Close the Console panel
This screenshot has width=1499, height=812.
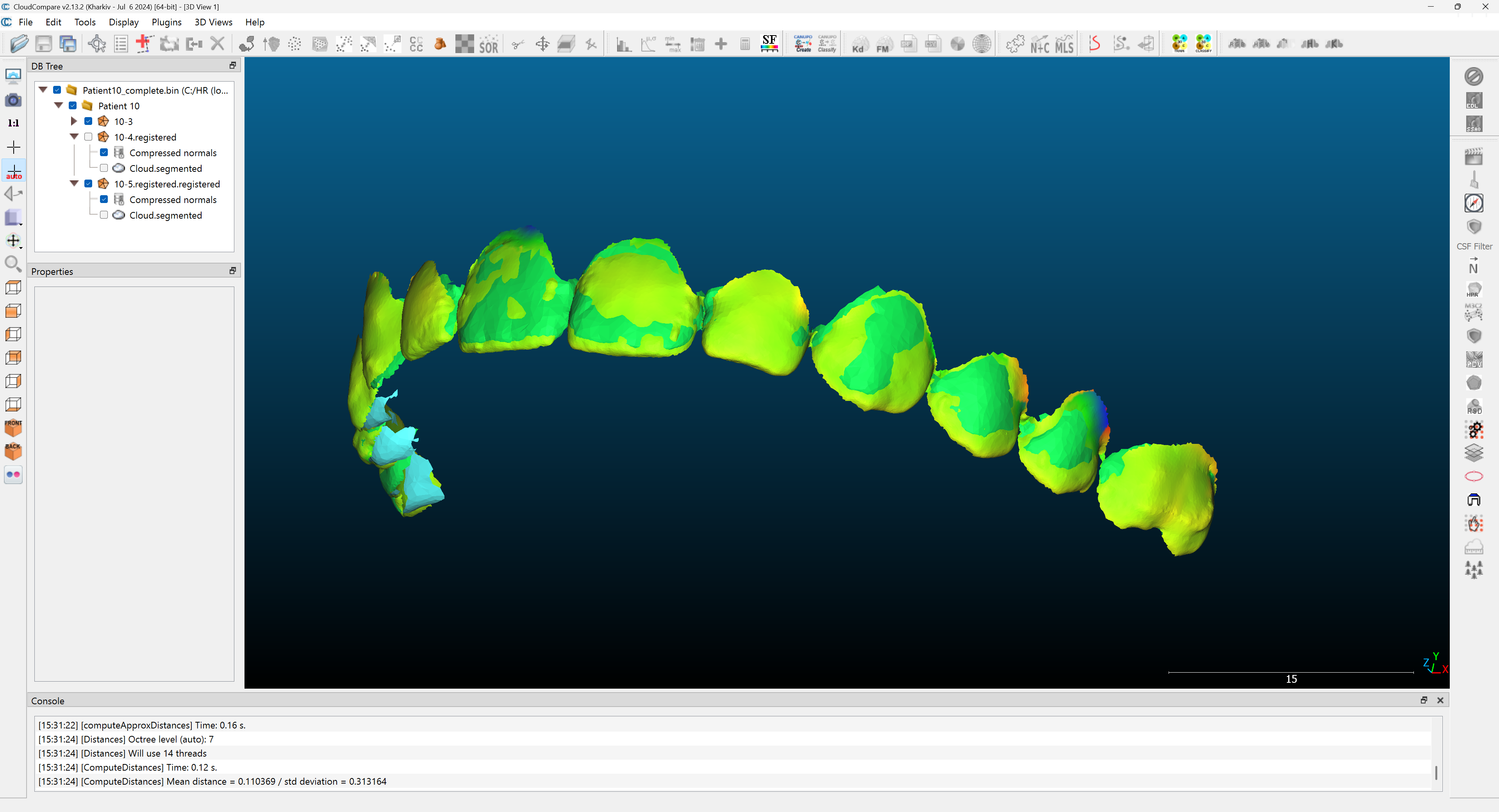pos(1440,700)
